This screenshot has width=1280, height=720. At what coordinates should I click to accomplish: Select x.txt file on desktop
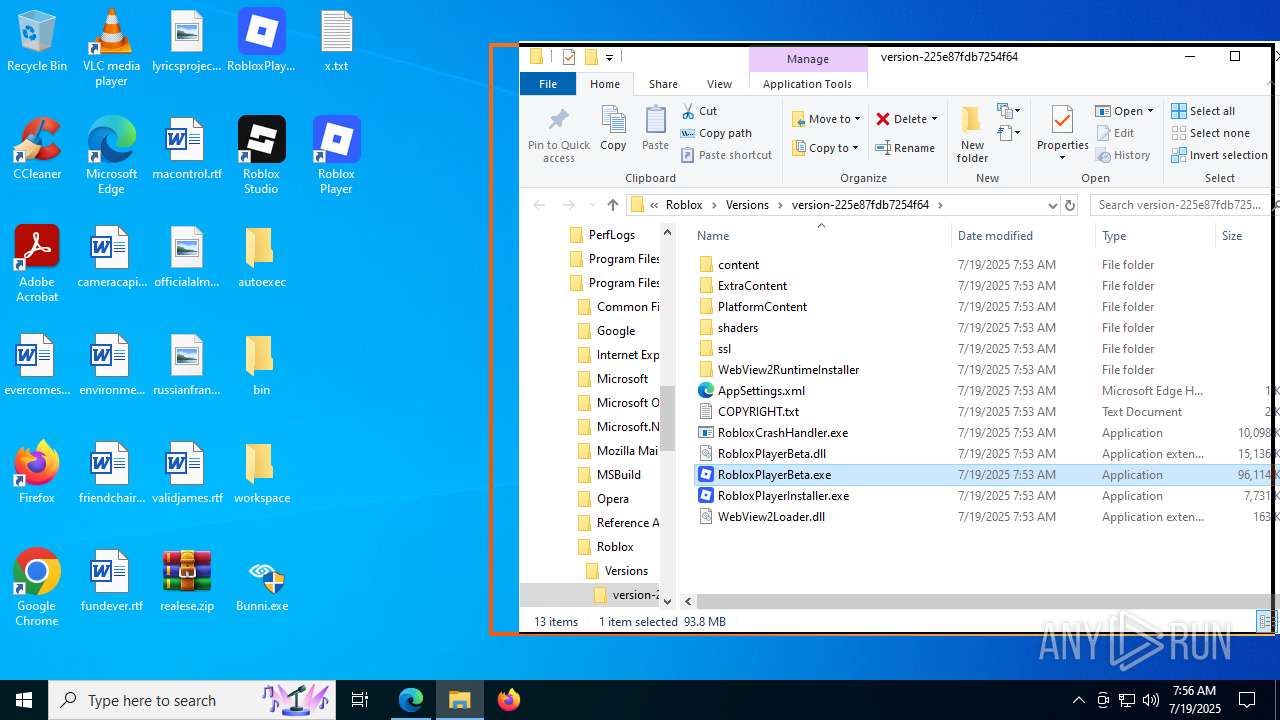[x=336, y=42]
